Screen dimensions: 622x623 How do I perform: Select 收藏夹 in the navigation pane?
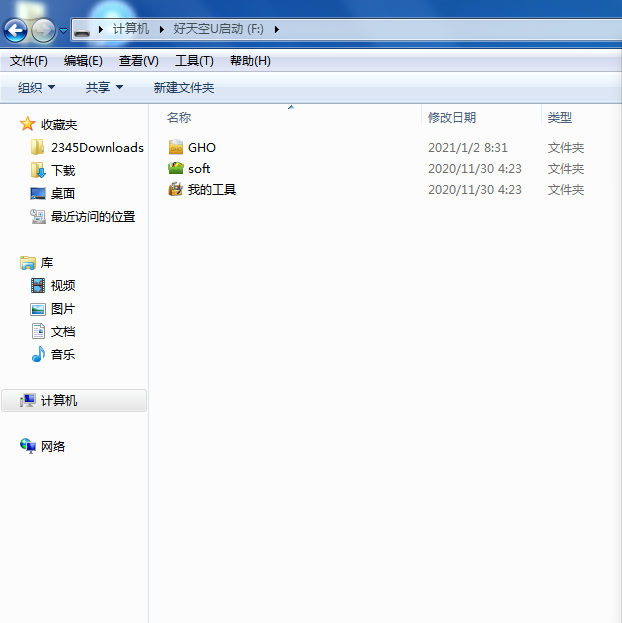(x=59, y=125)
